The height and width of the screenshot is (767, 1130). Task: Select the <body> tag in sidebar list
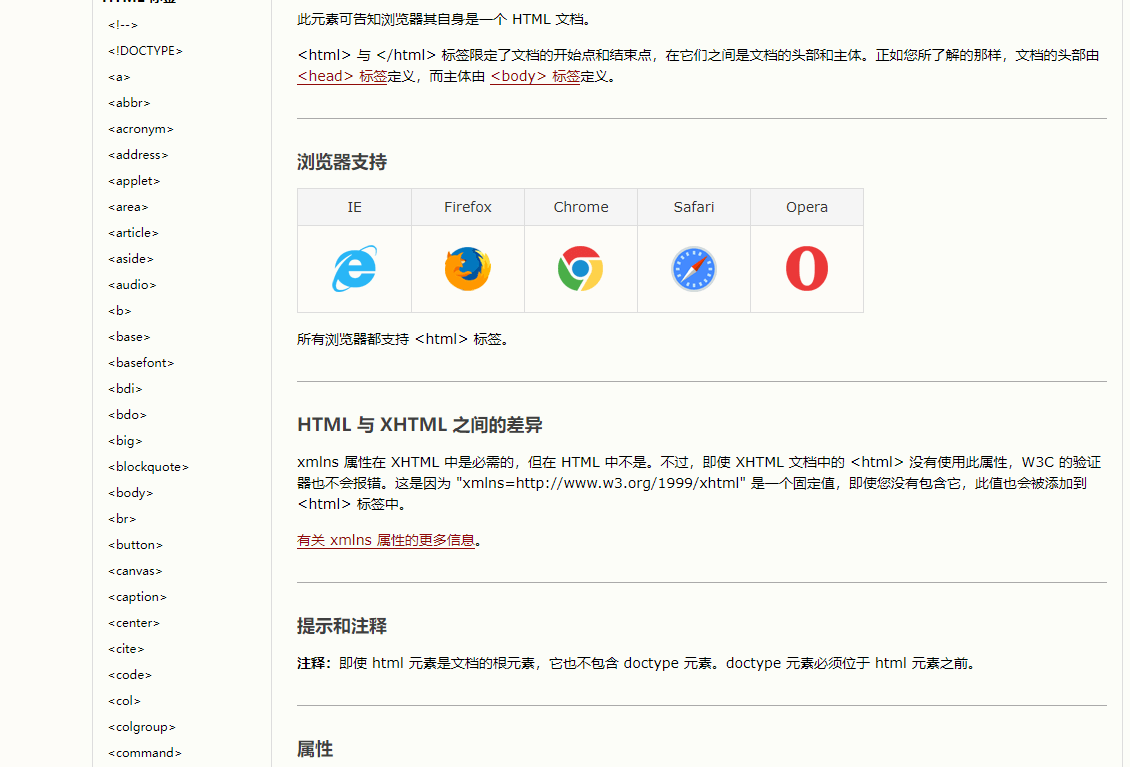click(130, 492)
